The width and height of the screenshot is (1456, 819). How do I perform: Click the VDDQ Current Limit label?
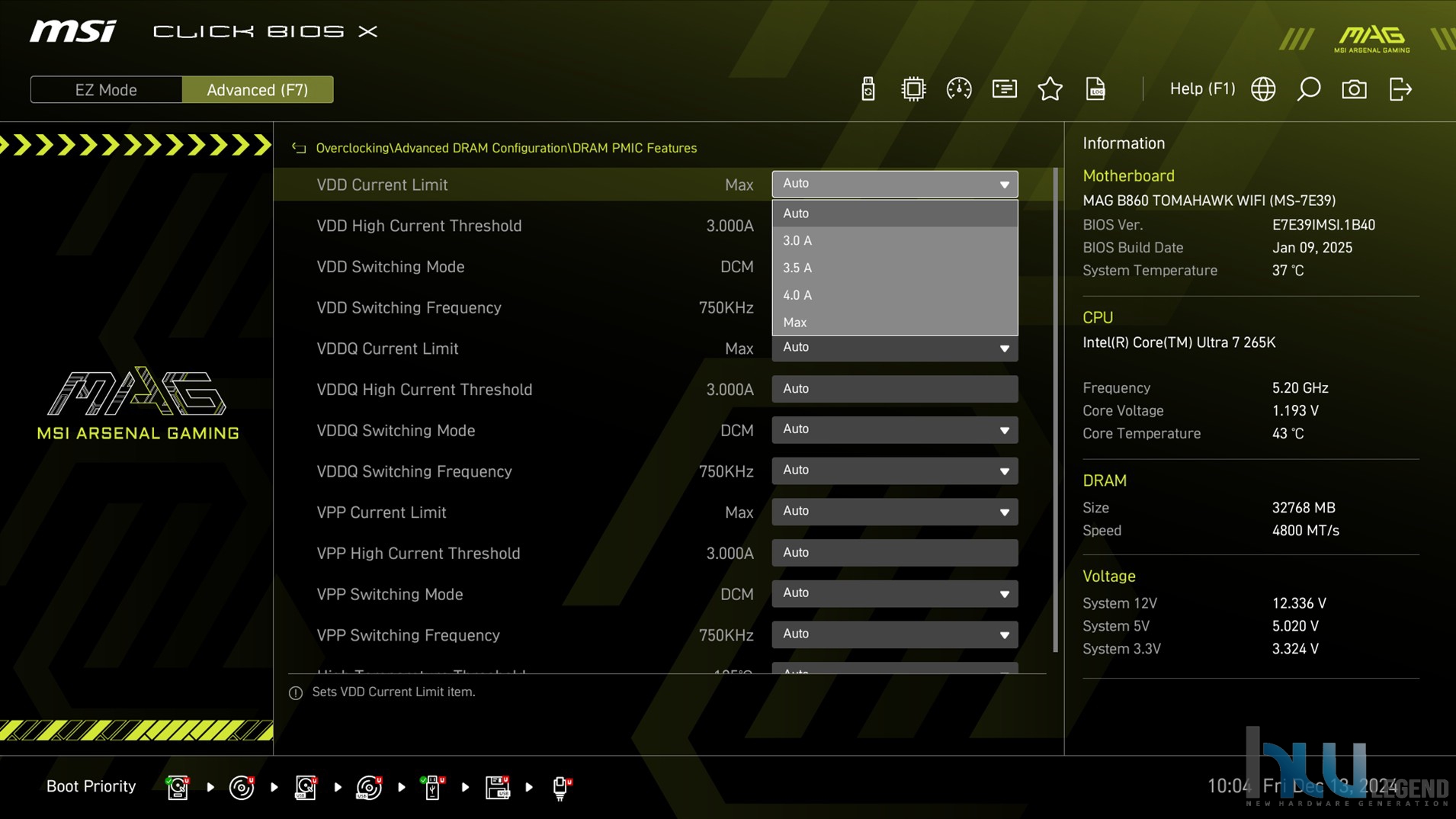tap(387, 349)
